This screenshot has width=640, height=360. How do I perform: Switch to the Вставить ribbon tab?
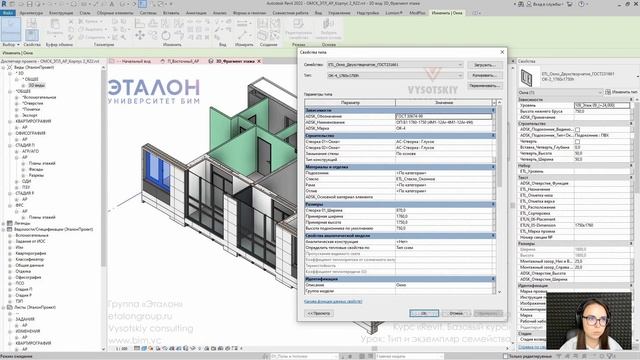pos(171,13)
